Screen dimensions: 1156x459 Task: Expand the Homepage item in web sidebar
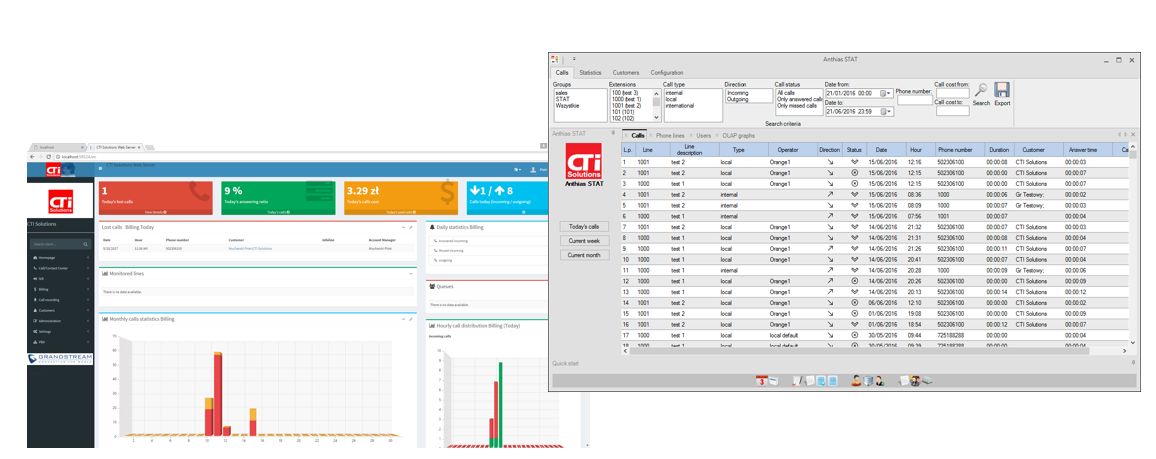pos(60,258)
